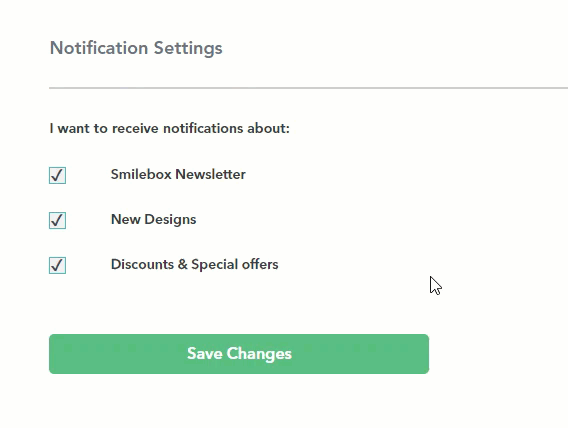Toggle the checkmark next to Smilebox Newsletter
The height and width of the screenshot is (428, 568).
point(57,175)
